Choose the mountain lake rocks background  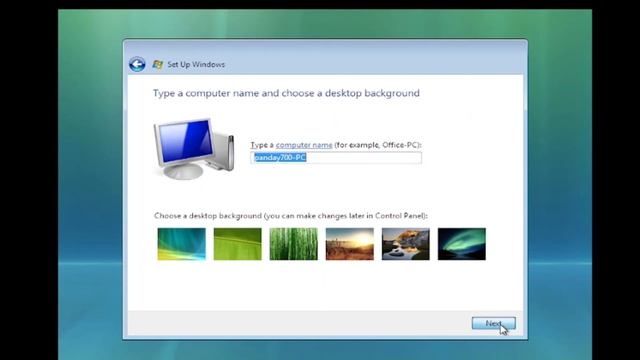tap(406, 244)
